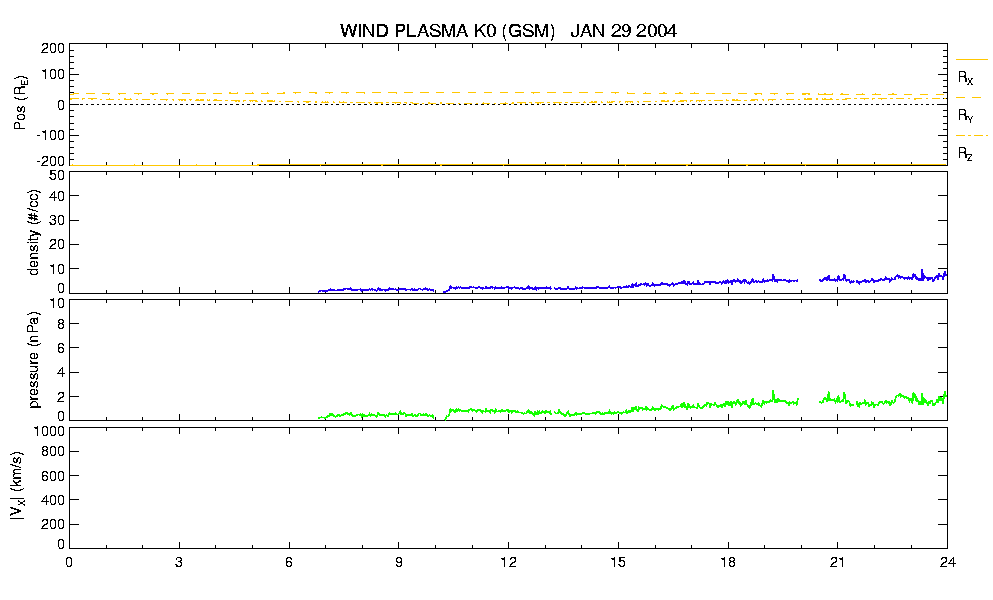993x600 pixels.
Task: Click the x-axis tick label "6"
Action: click(x=289, y=562)
